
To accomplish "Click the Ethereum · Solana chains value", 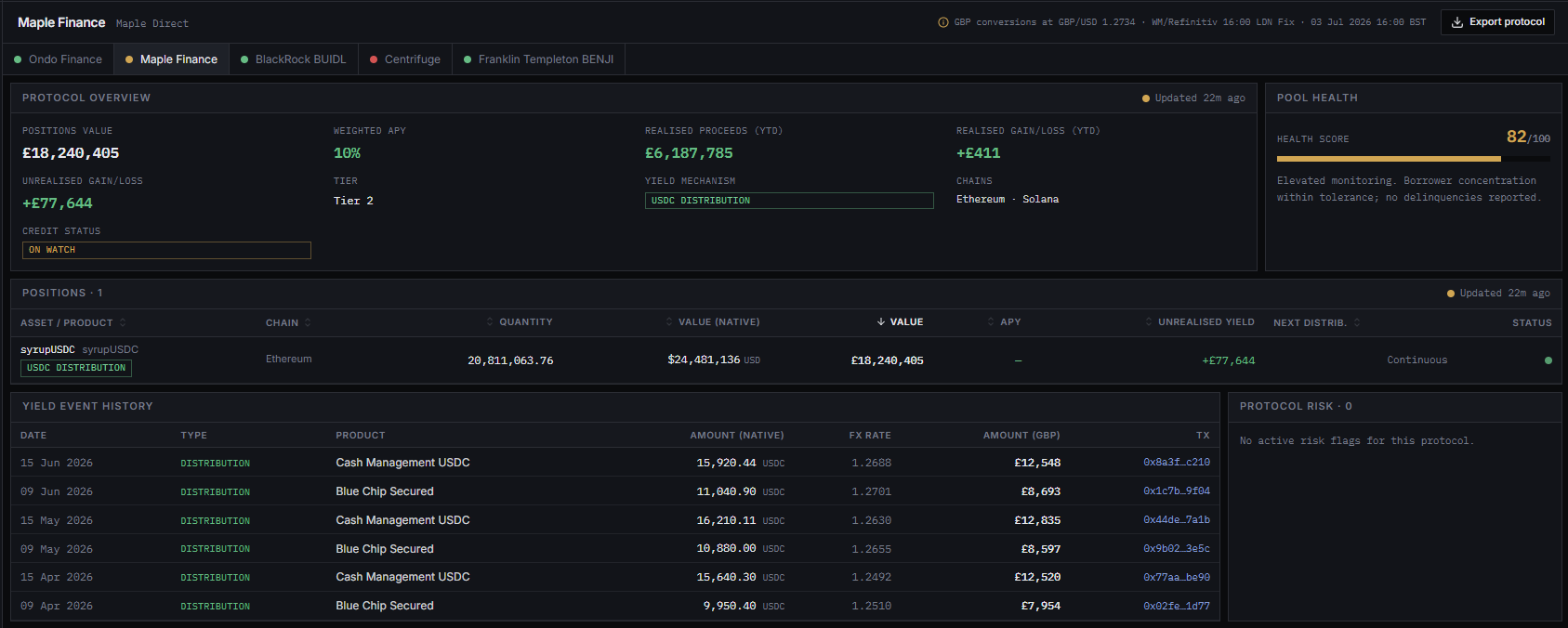I will click(x=1008, y=199).
